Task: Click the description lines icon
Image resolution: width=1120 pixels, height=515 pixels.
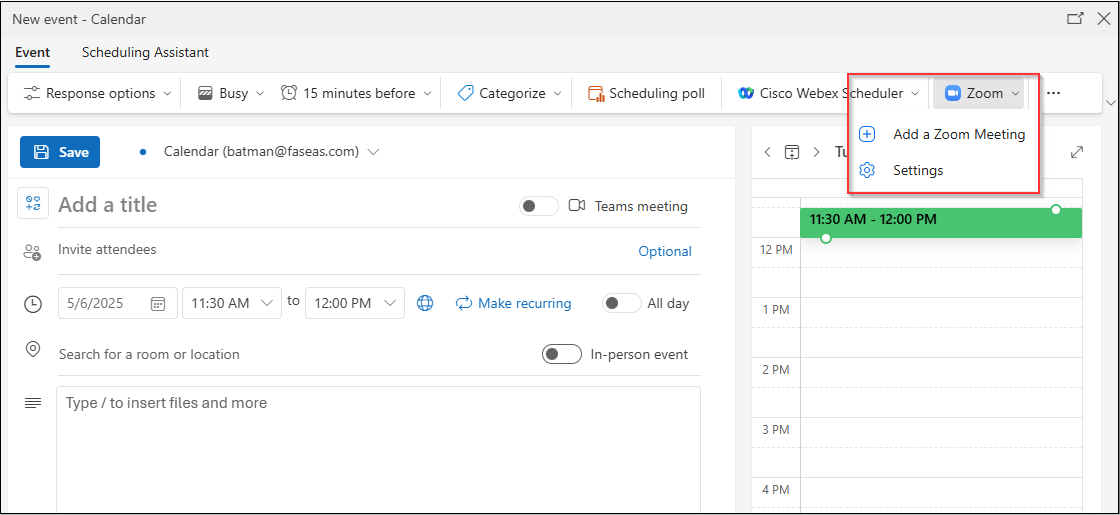Action: click(x=33, y=403)
